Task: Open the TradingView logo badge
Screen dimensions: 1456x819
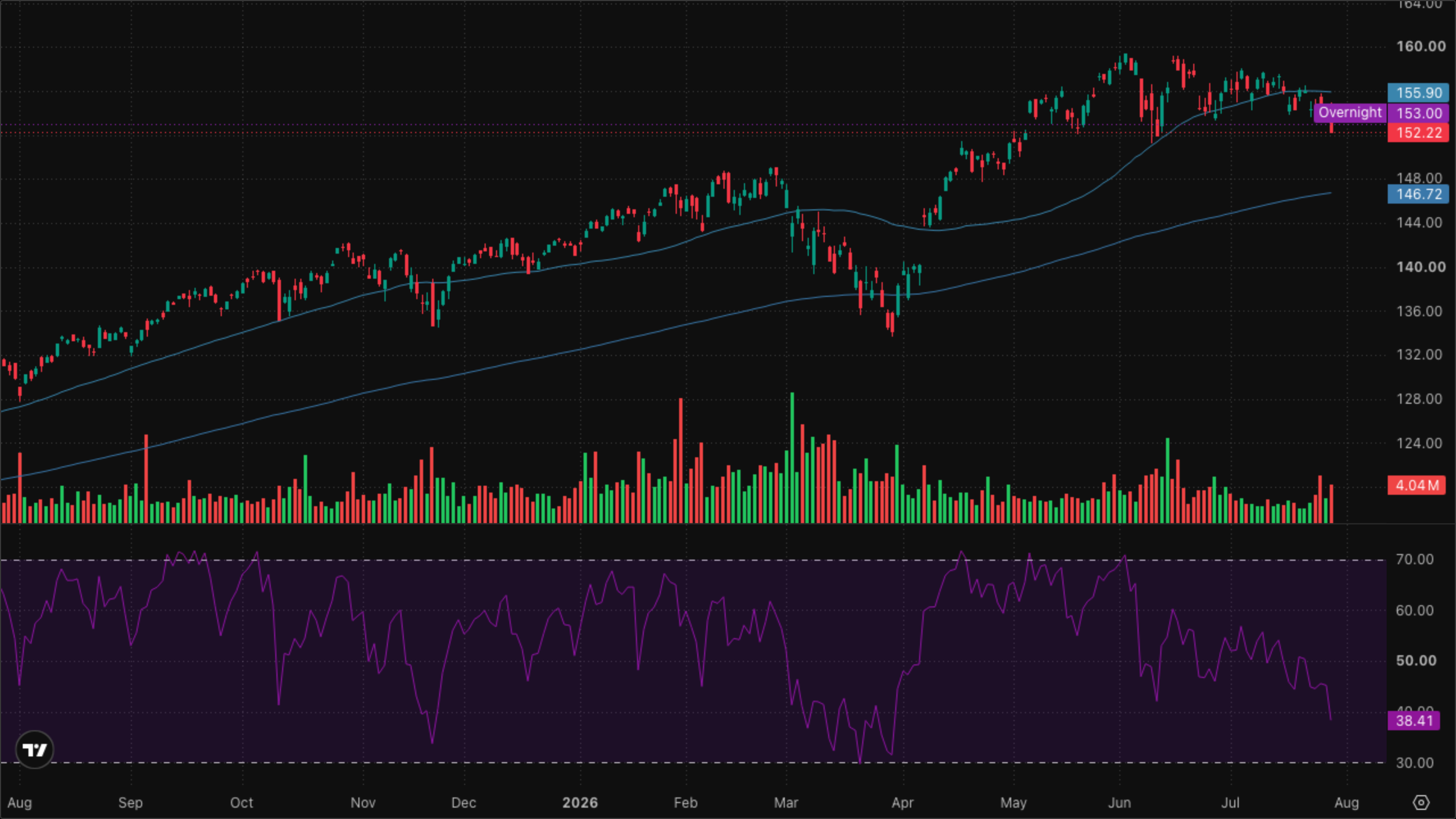Action: (x=35, y=750)
